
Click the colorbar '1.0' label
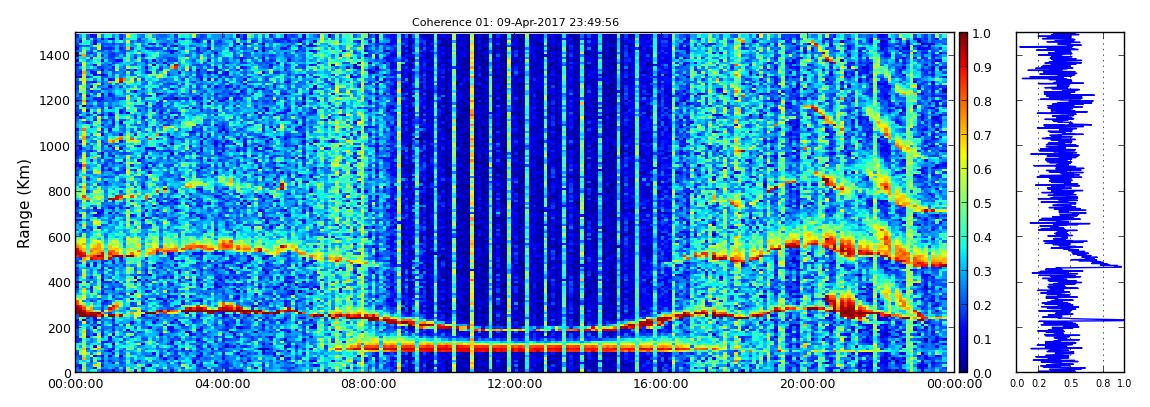coord(981,34)
